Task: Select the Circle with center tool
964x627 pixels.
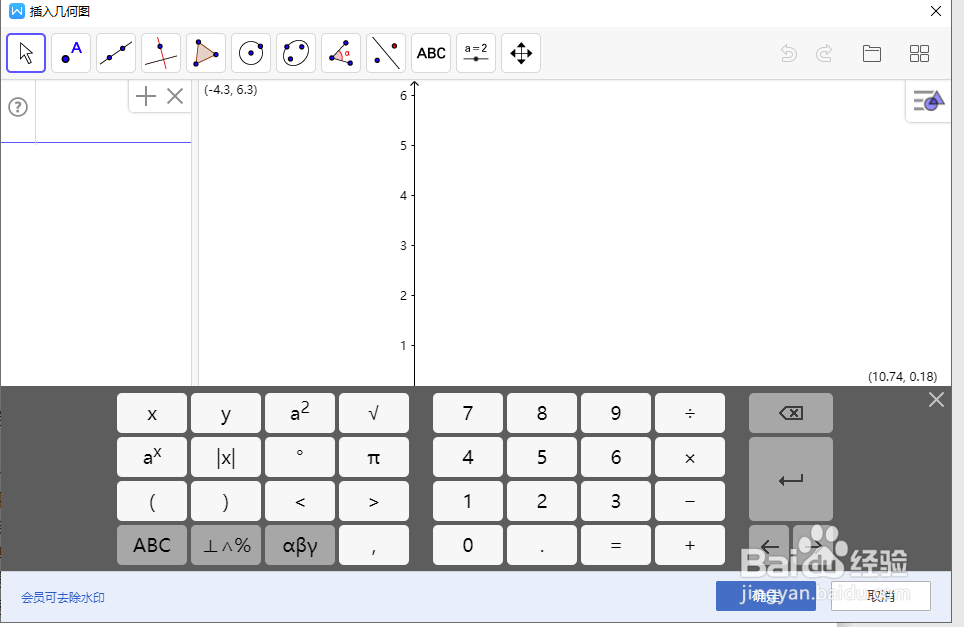Action: coord(251,53)
